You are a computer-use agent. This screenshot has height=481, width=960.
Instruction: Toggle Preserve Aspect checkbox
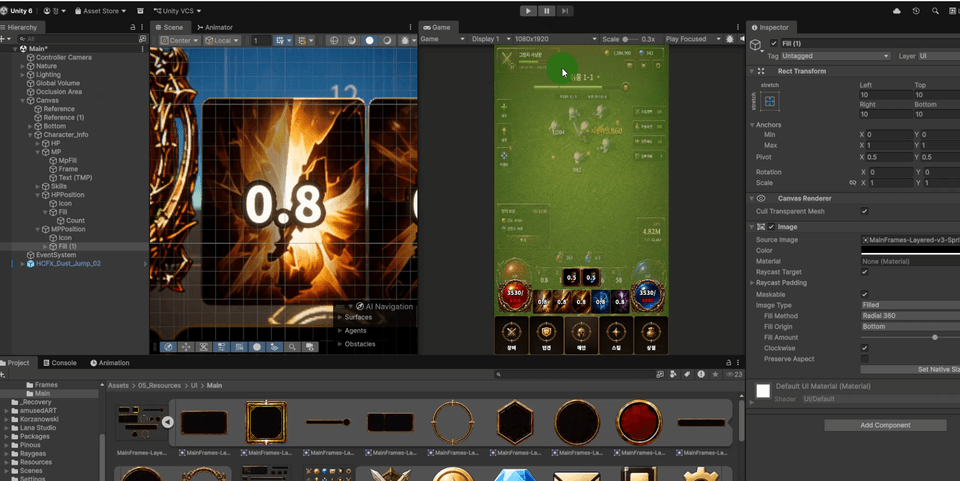click(864, 359)
